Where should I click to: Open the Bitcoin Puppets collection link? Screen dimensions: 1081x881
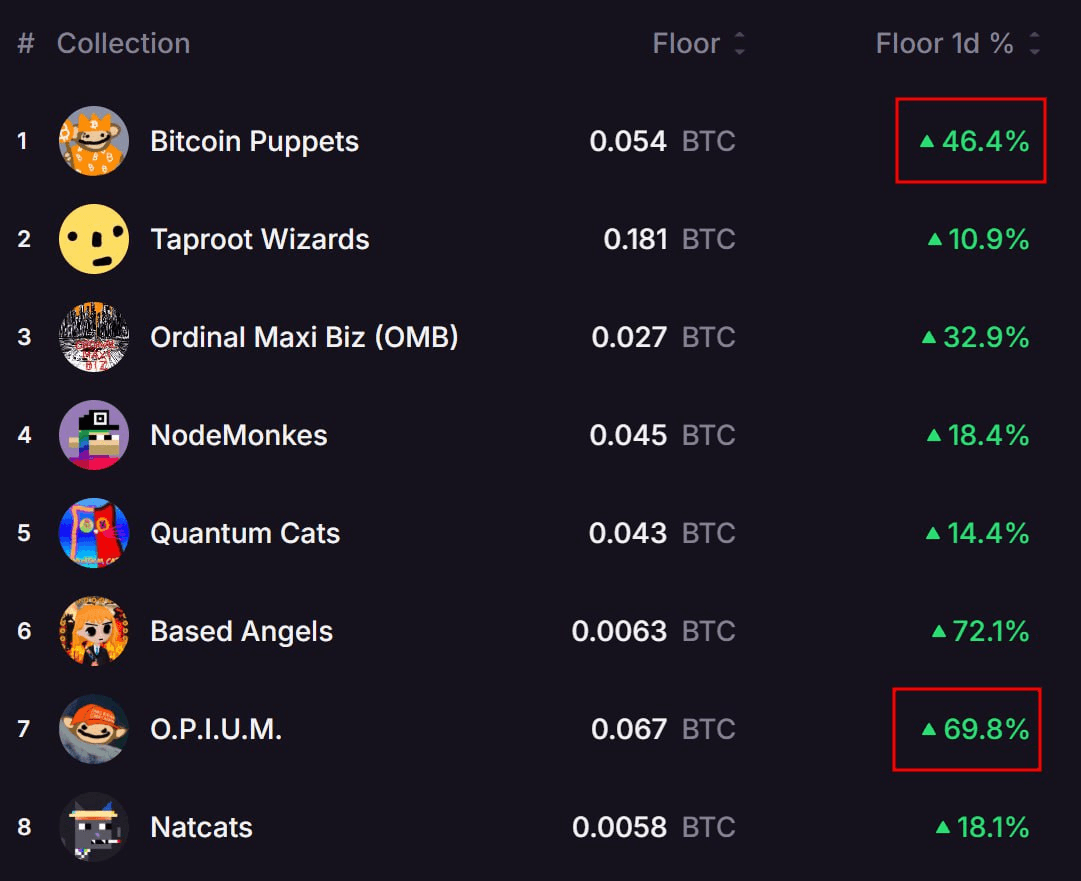[x=254, y=141]
